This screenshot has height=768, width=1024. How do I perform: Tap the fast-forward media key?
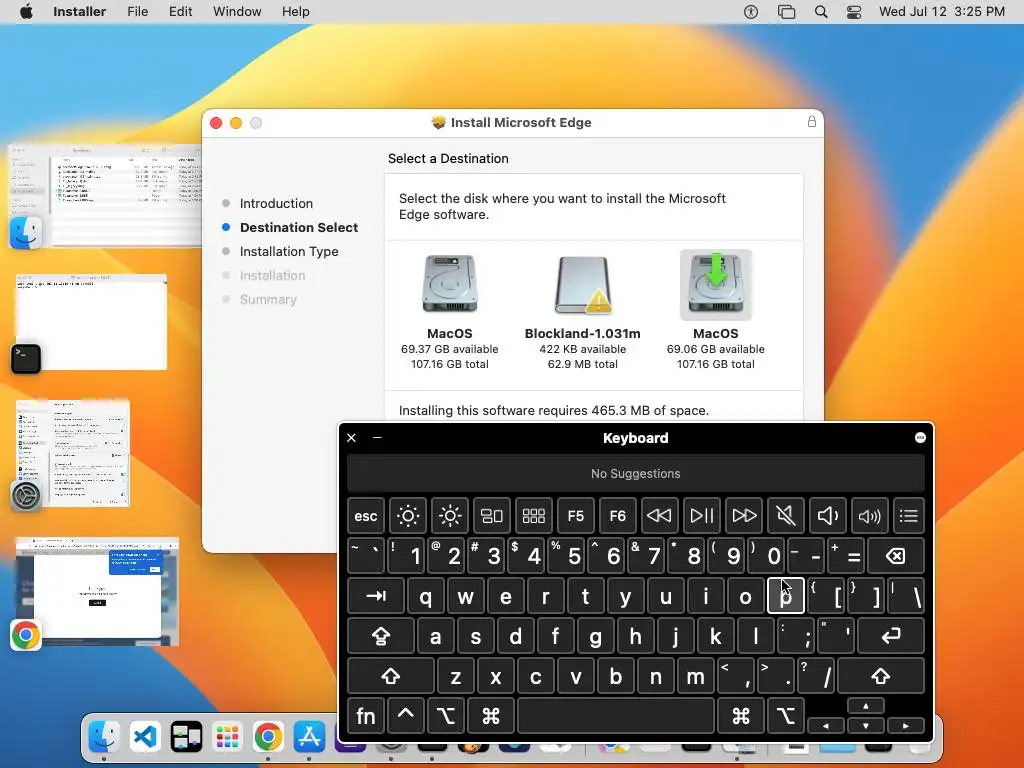point(743,516)
